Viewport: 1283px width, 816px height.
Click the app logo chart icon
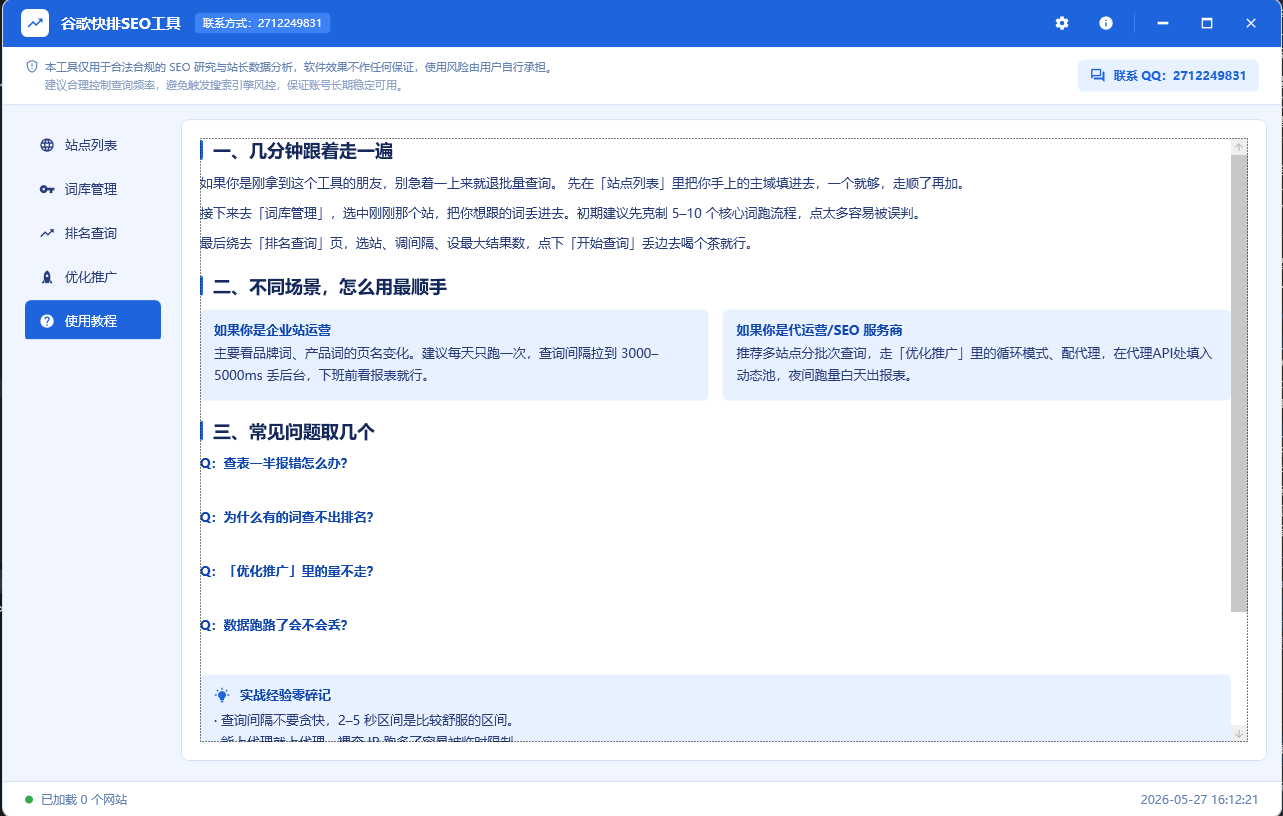(x=35, y=23)
